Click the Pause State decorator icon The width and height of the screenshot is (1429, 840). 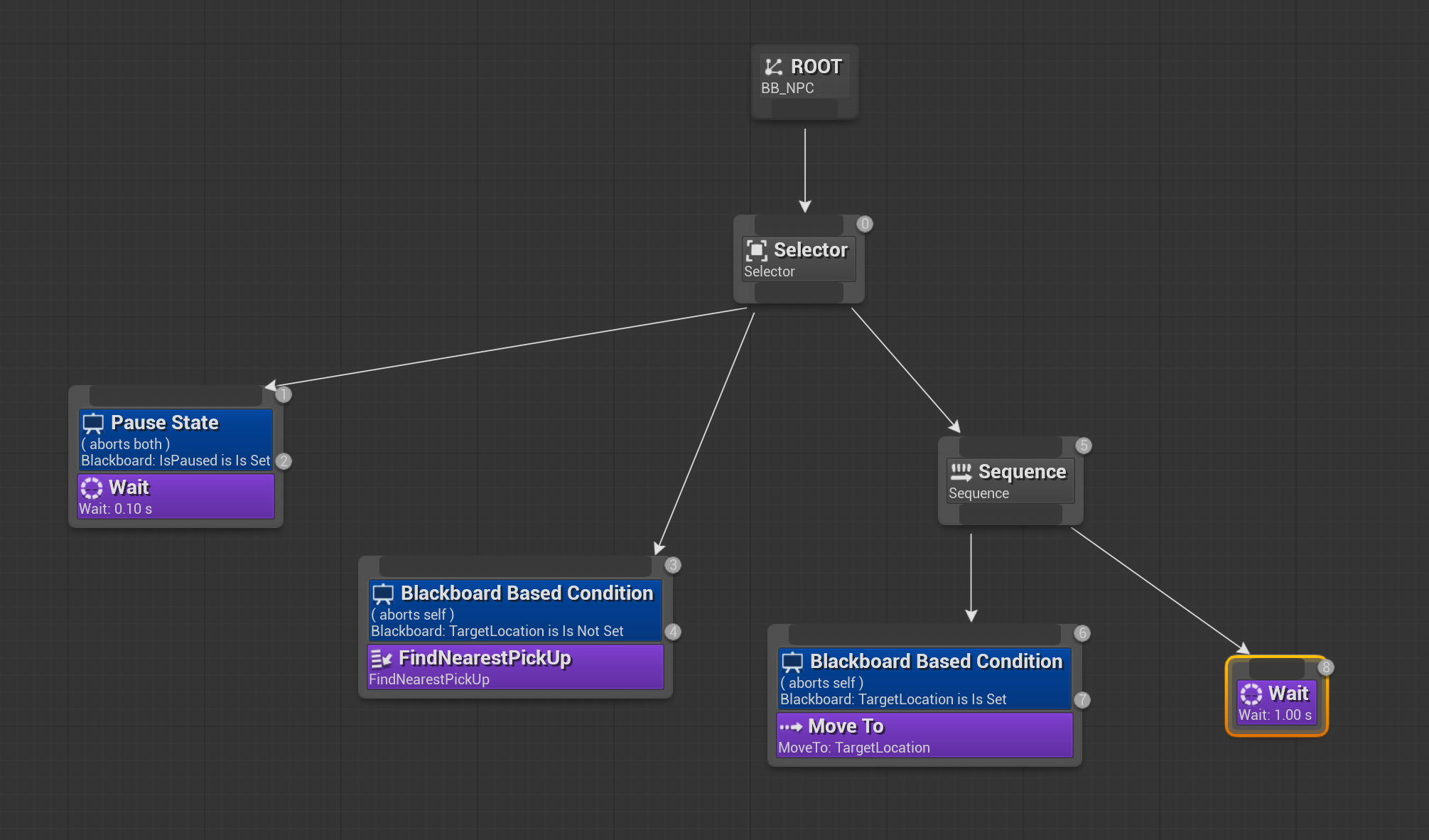click(93, 424)
